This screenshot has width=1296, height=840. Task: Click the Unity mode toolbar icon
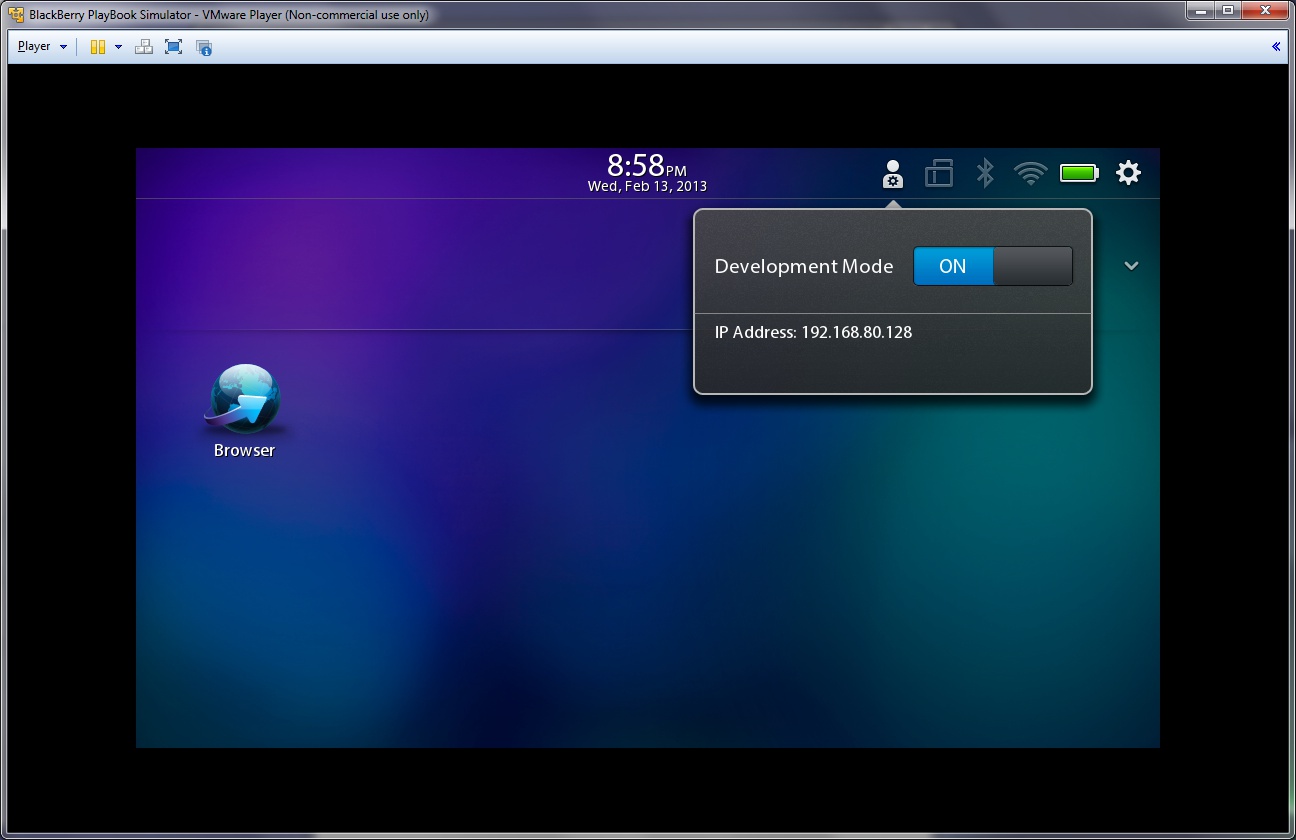click(204, 47)
